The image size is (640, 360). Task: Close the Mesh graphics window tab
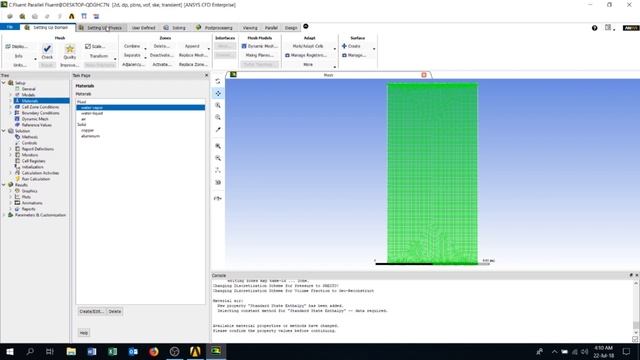424,75
